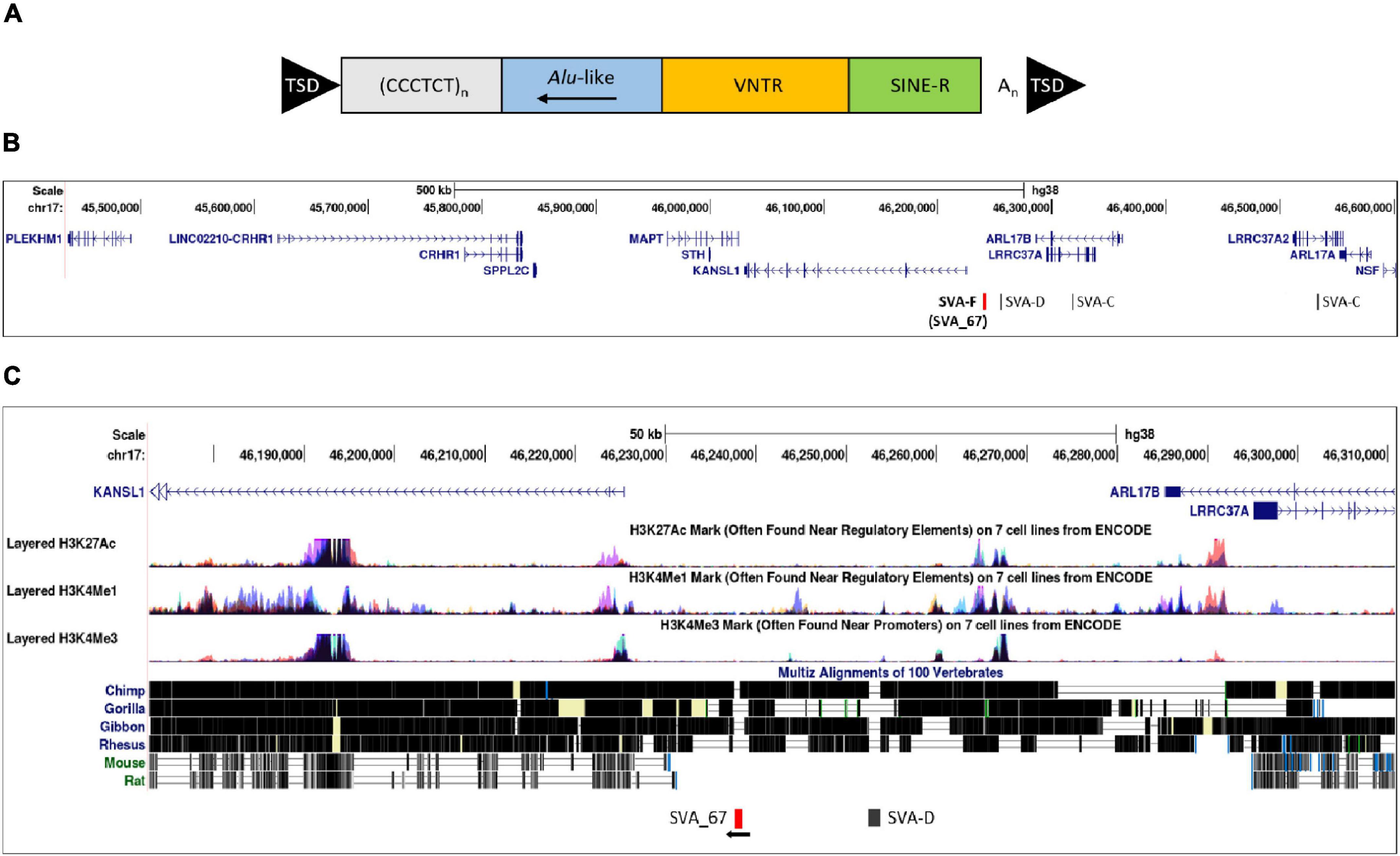Viewport: 1400px width, 856px height.
Task: Select the CRHR1 gene label
Action: point(439,255)
